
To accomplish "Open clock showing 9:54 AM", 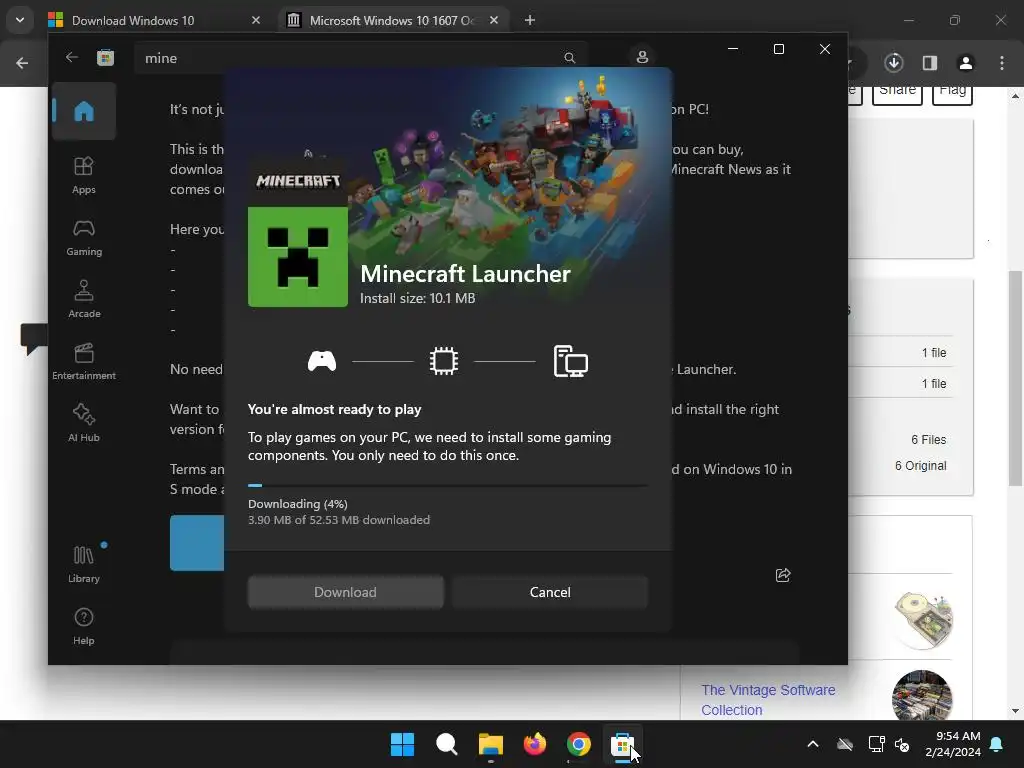I will [x=953, y=744].
